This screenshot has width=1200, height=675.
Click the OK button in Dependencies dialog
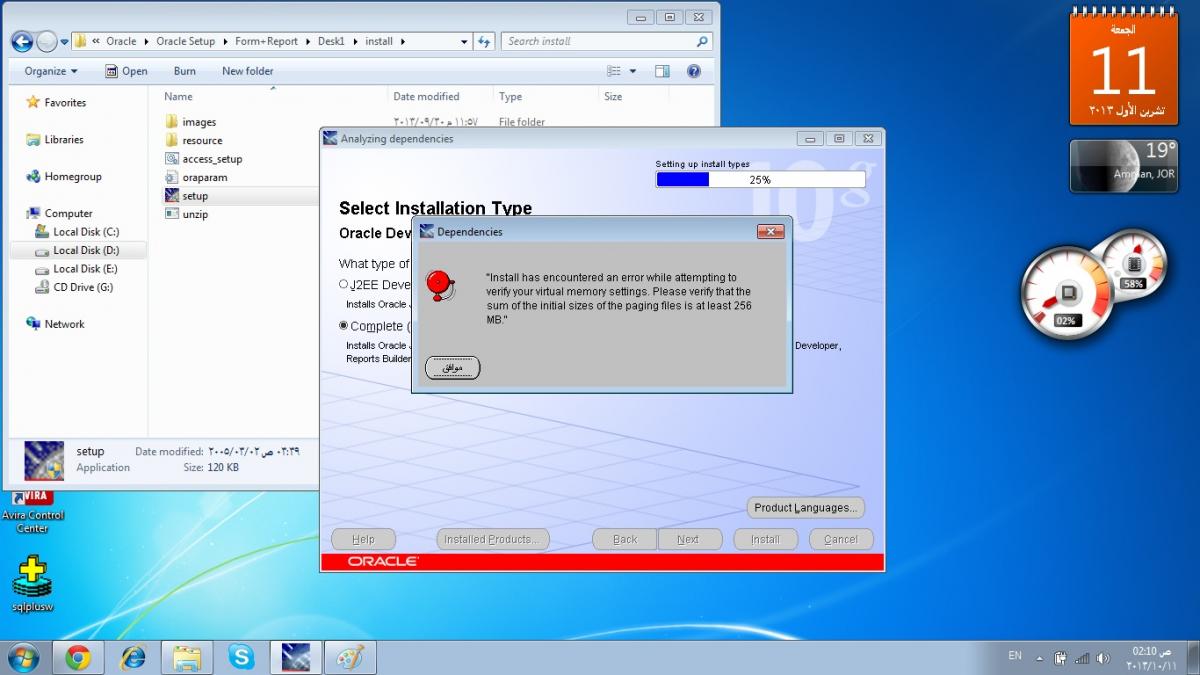pos(452,368)
